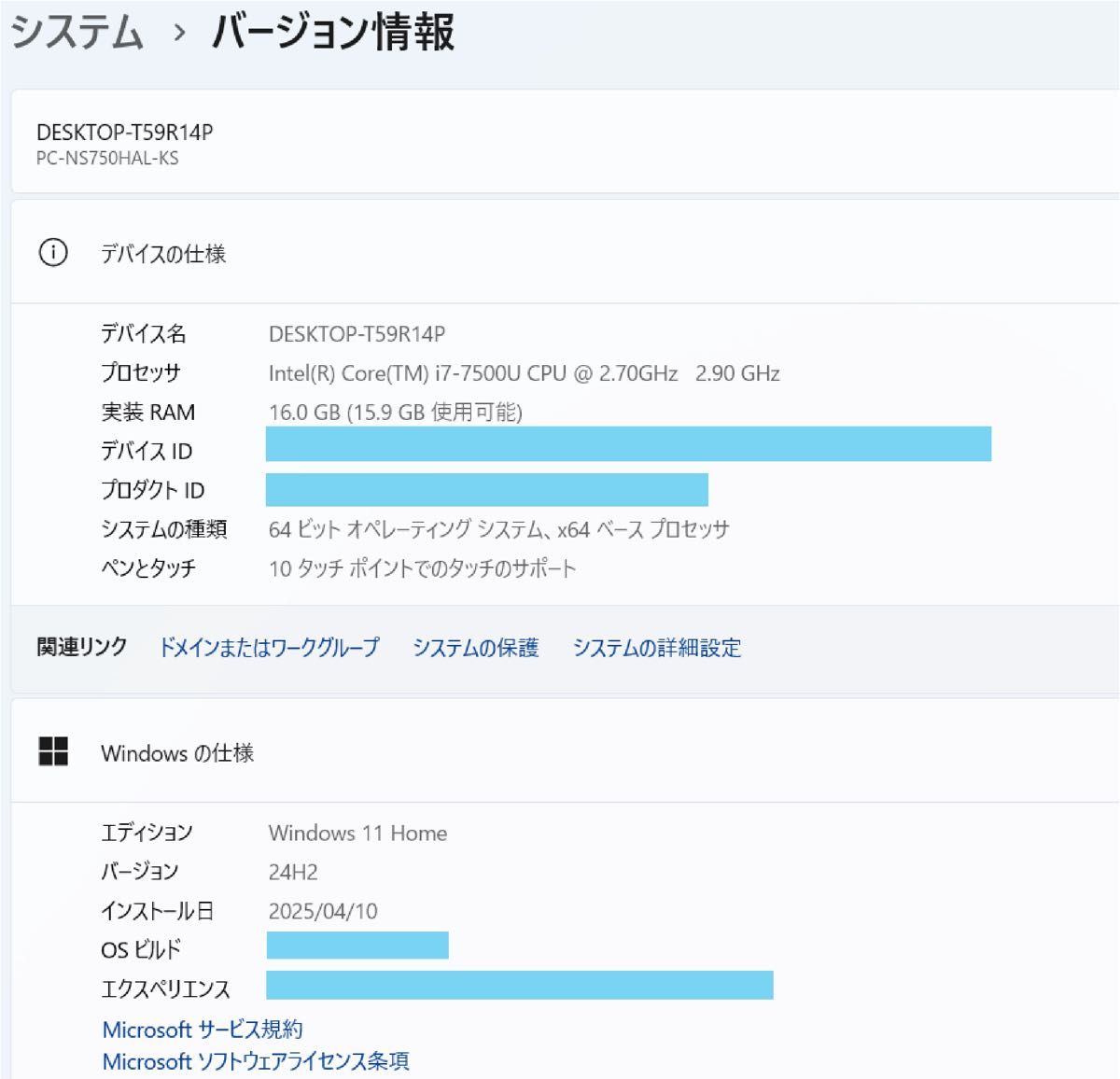Select the エクスペリエンス label
Screen dimensions: 1120x1079
pos(165,989)
